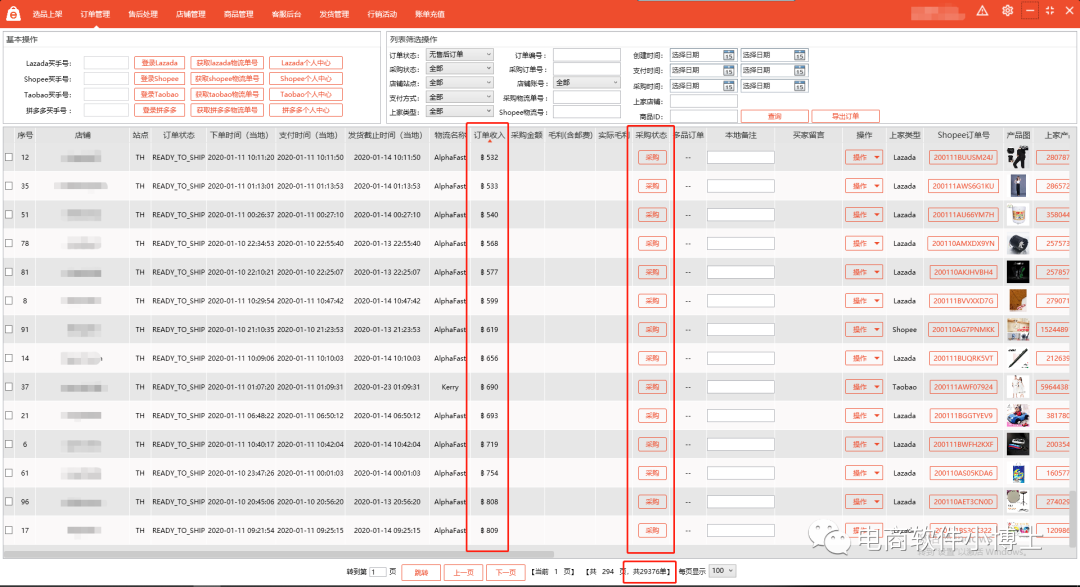Switch to the 商品管理 tab

(x=238, y=14)
